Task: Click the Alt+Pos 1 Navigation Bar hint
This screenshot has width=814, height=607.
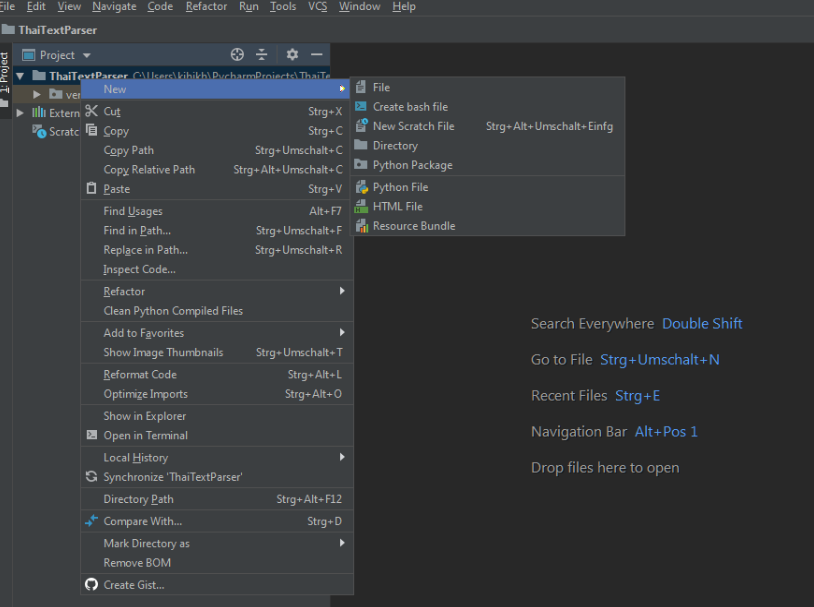Action: coord(666,431)
